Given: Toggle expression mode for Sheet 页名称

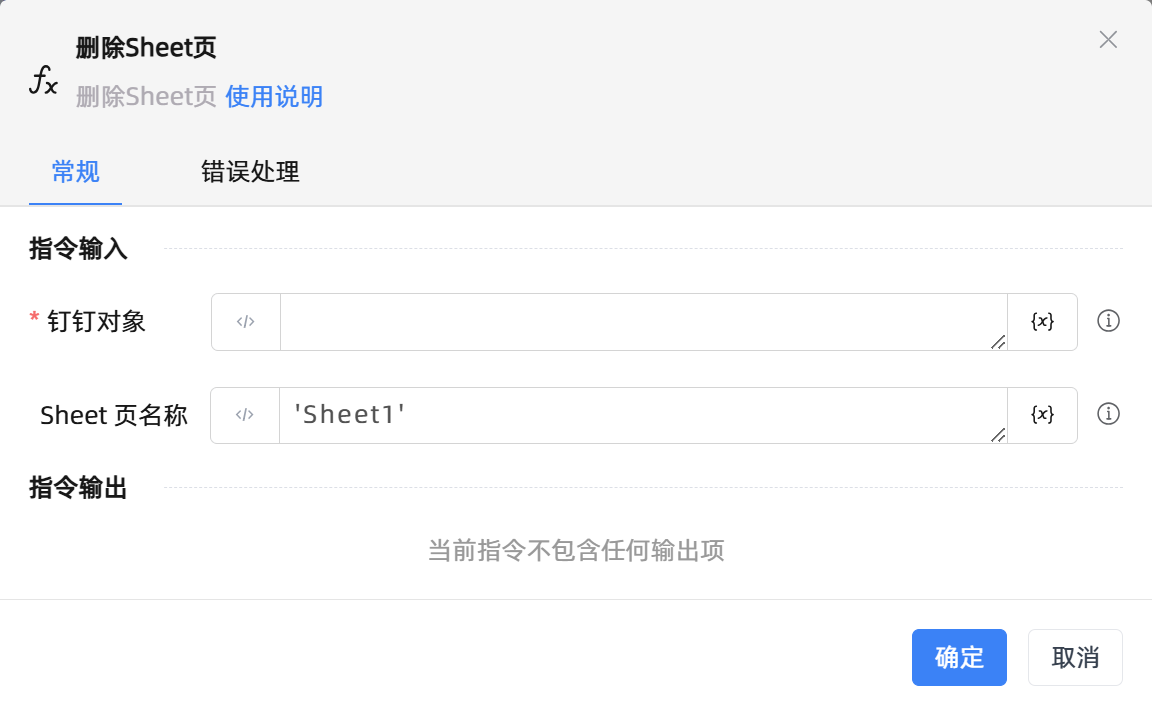Looking at the screenshot, I should (245, 415).
